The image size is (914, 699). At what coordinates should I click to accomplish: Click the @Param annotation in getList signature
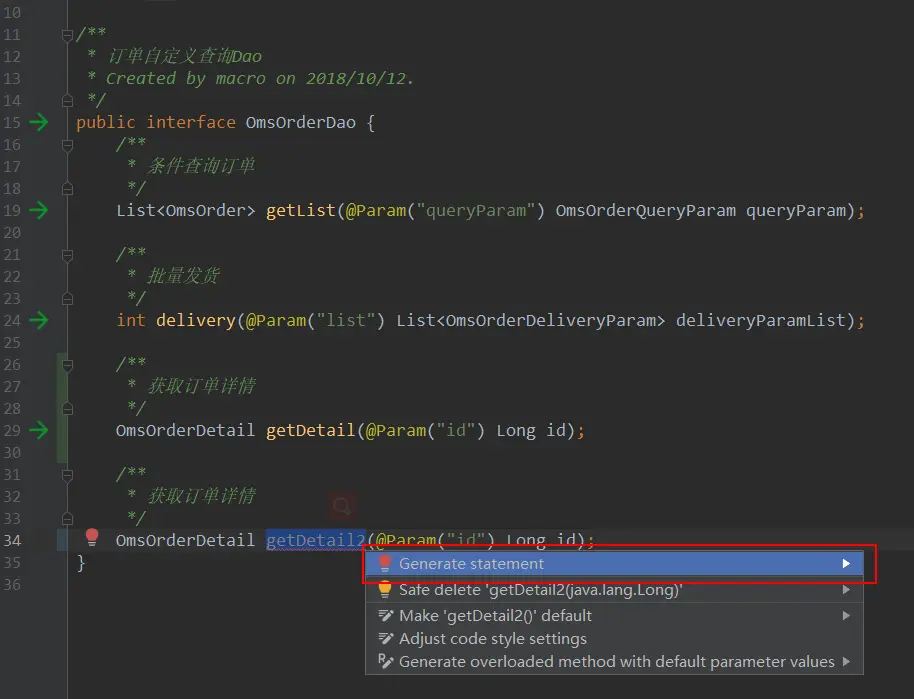(x=376, y=210)
